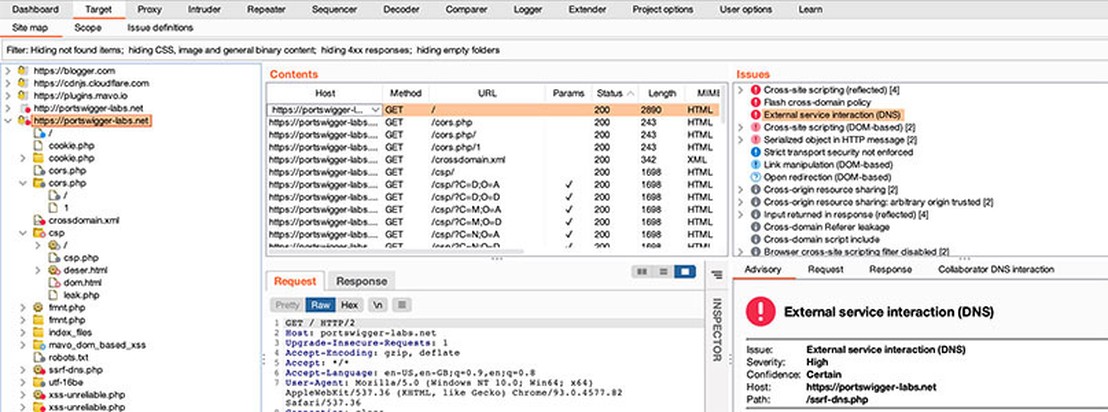The height and width of the screenshot is (412, 1108).
Task: Select the /crossdomain.xml row in Contents
Action: tap(493, 160)
